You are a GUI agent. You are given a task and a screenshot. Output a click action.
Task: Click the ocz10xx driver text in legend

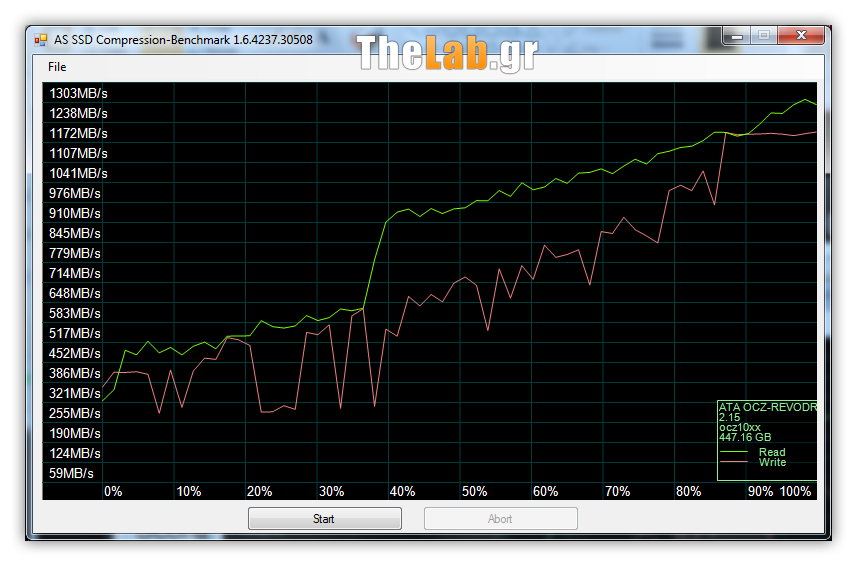coord(739,427)
